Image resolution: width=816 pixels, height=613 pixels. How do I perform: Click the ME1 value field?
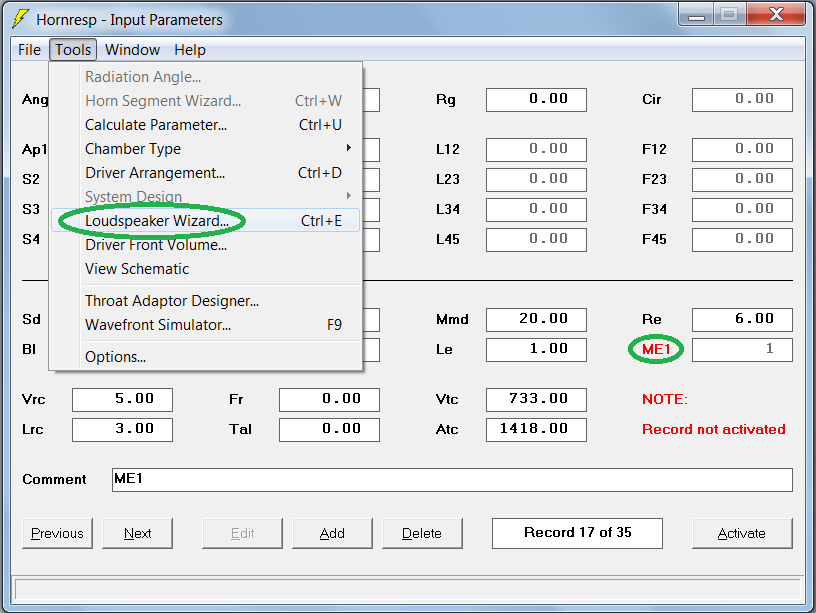pos(742,350)
